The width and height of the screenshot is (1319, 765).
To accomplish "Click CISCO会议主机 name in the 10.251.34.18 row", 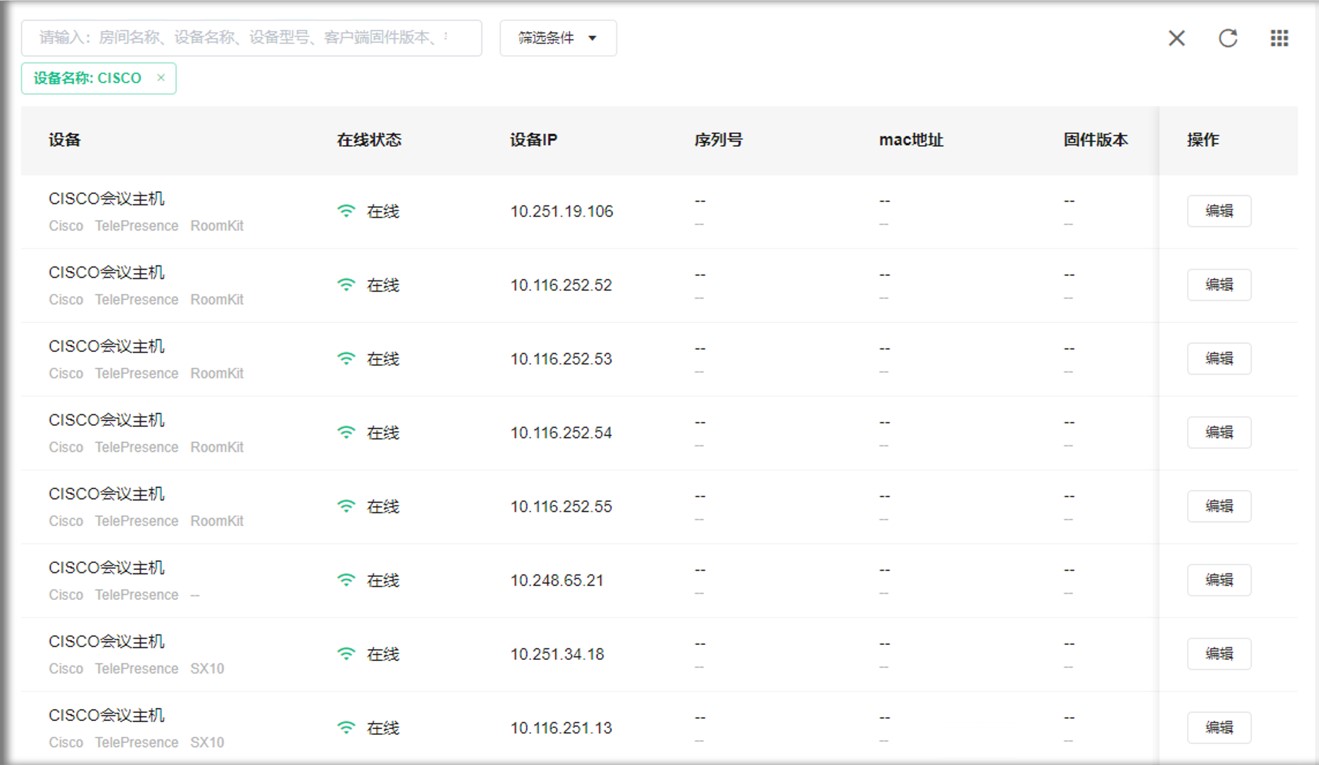I will [107, 642].
